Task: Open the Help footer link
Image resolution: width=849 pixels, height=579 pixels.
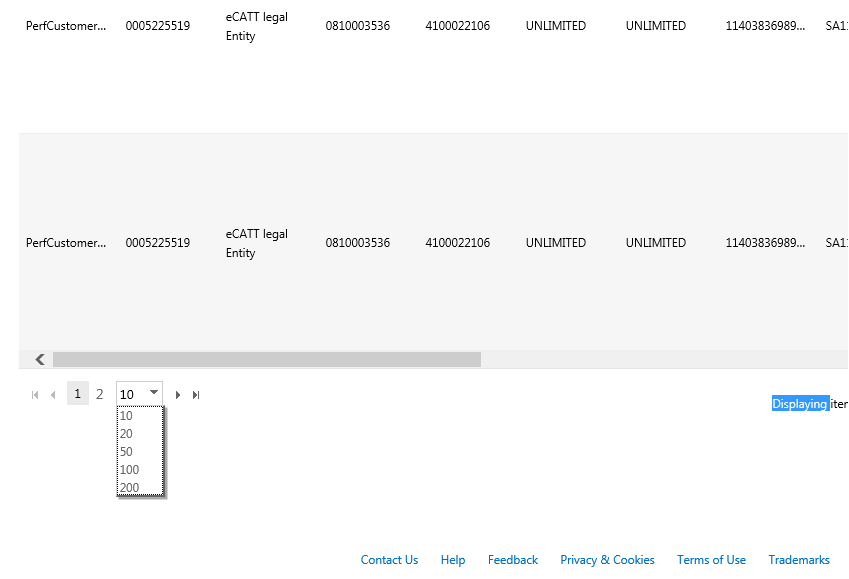Action: point(453,560)
